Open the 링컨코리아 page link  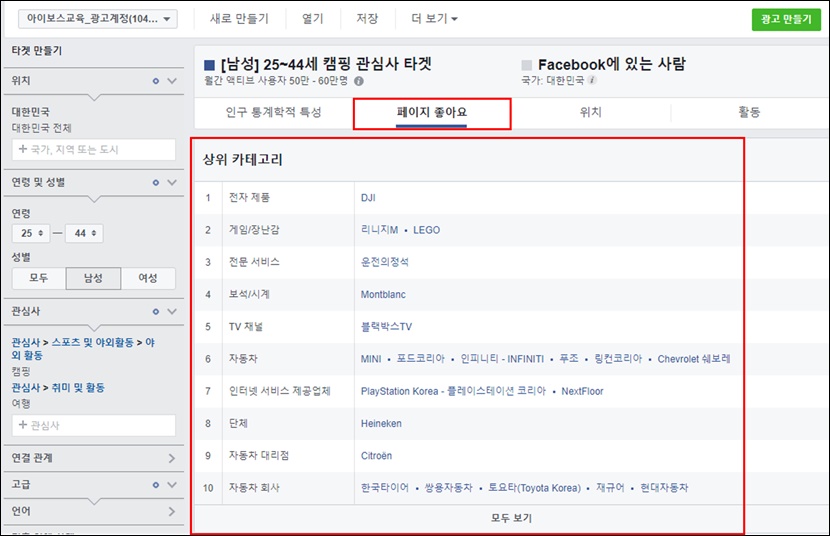click(x=618, y=359)
